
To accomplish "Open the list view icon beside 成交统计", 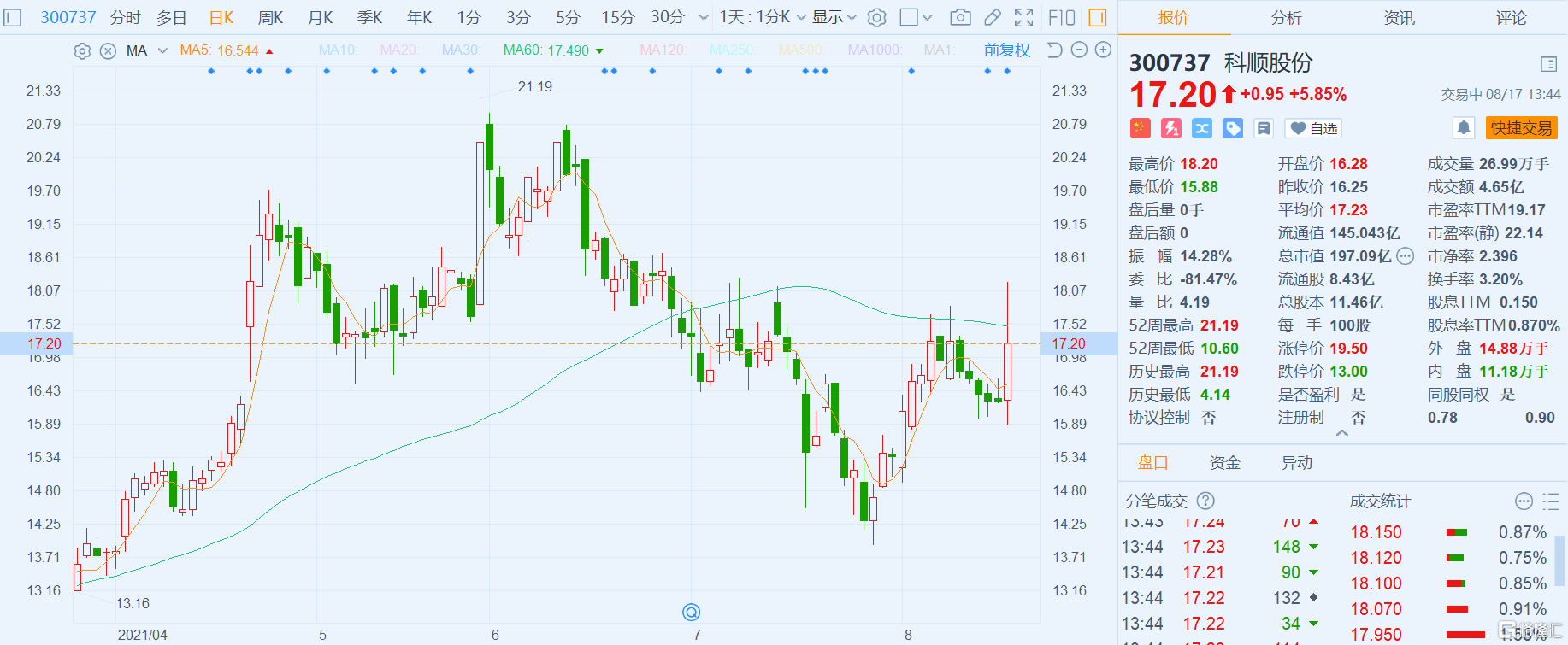I will (x=1551, y=501).
